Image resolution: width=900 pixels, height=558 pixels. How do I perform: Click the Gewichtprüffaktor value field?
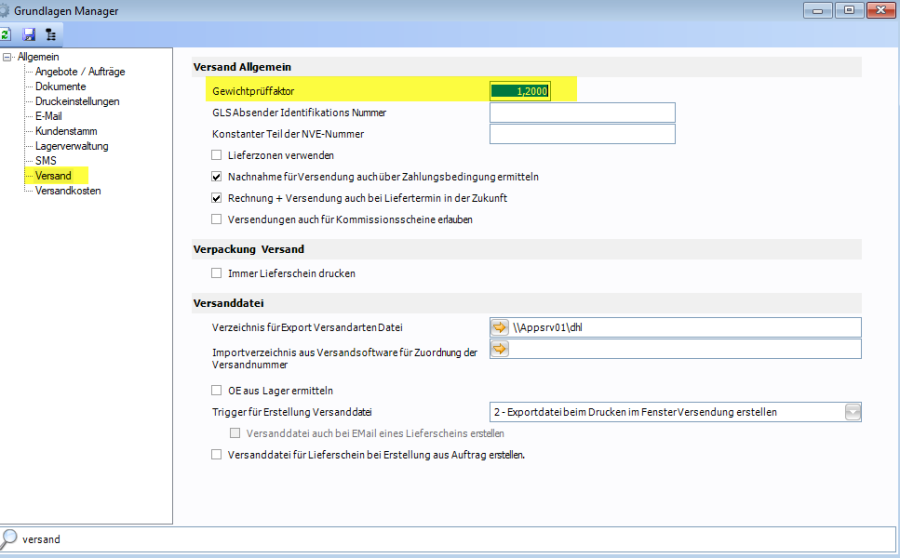[x=520, y=90]
